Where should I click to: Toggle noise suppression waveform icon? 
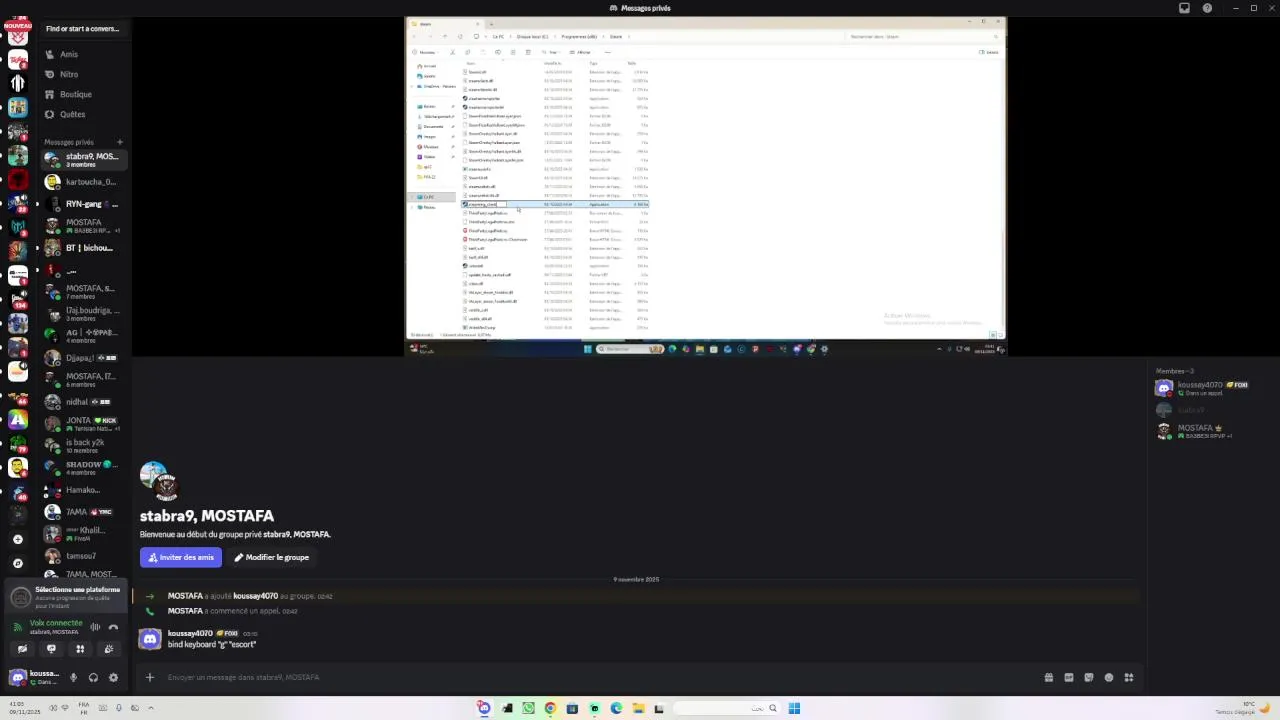coord(95,627)
